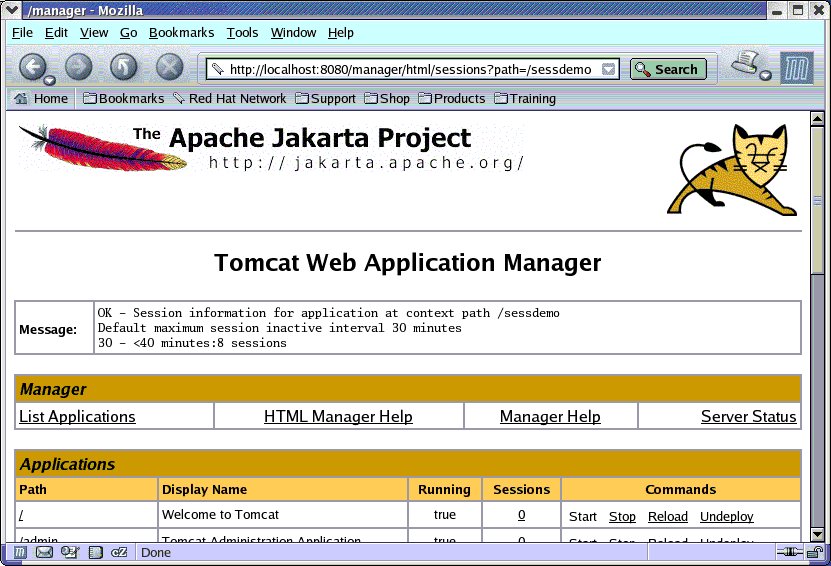Toggle the online/offline plug icon
This screenshot has width=831, height=566.
click(789, 553)
